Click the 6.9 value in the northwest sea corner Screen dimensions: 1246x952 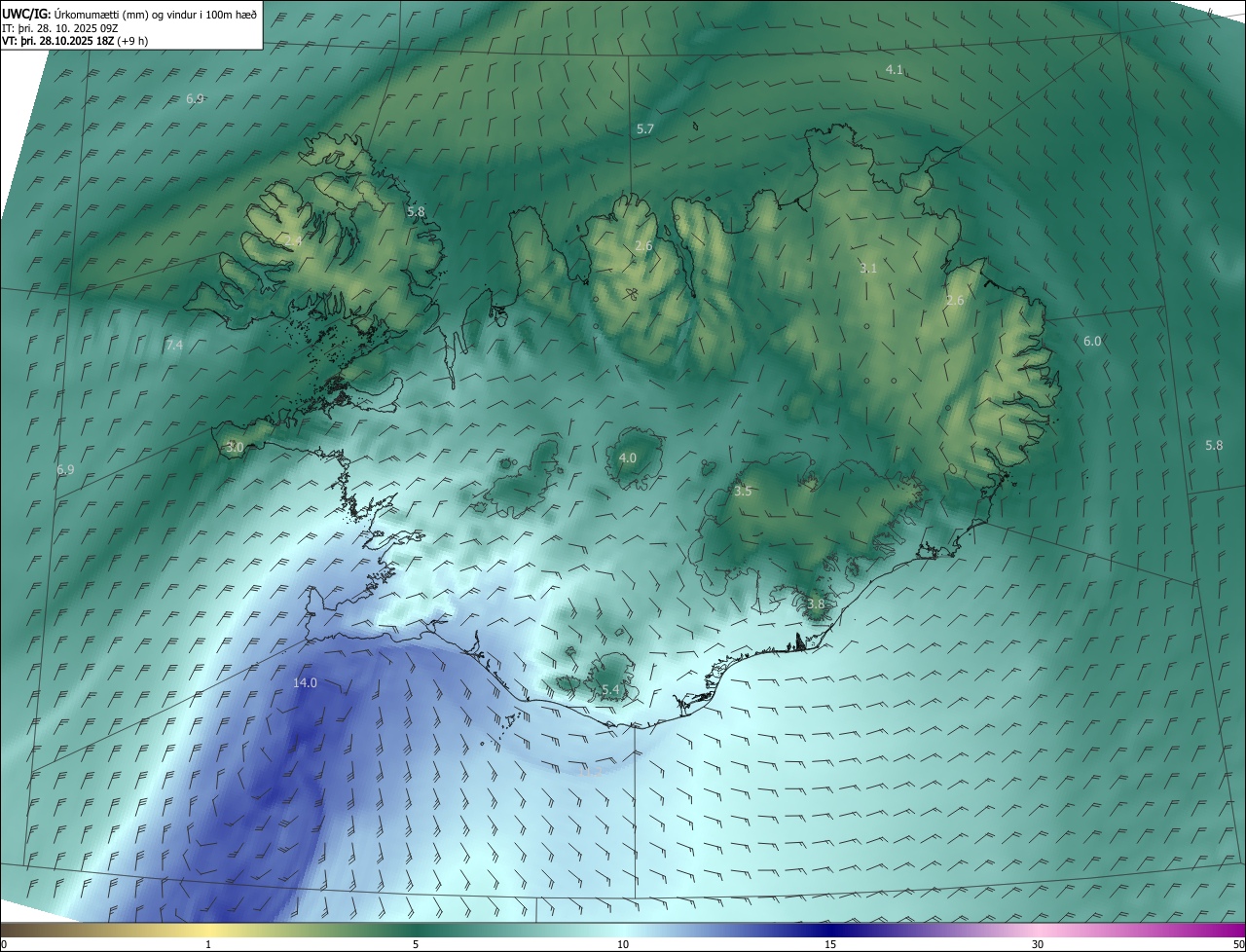[x=195, y=99]
